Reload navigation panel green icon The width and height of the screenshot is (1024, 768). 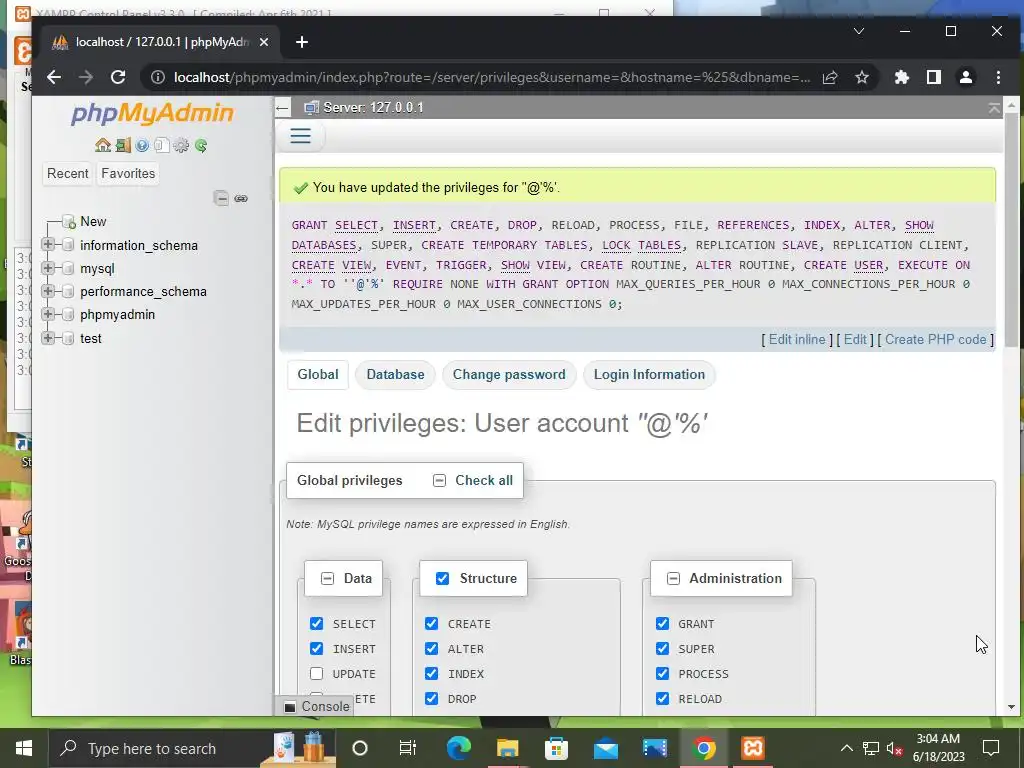pos(200,145)
